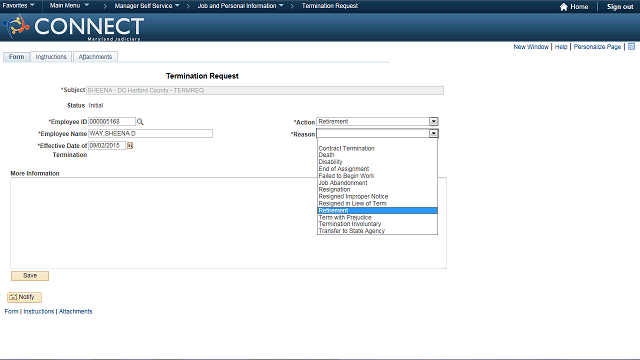Select Death in the Reason list
The width and height of the screenshot is (640, 360).
tap(377, 155)
